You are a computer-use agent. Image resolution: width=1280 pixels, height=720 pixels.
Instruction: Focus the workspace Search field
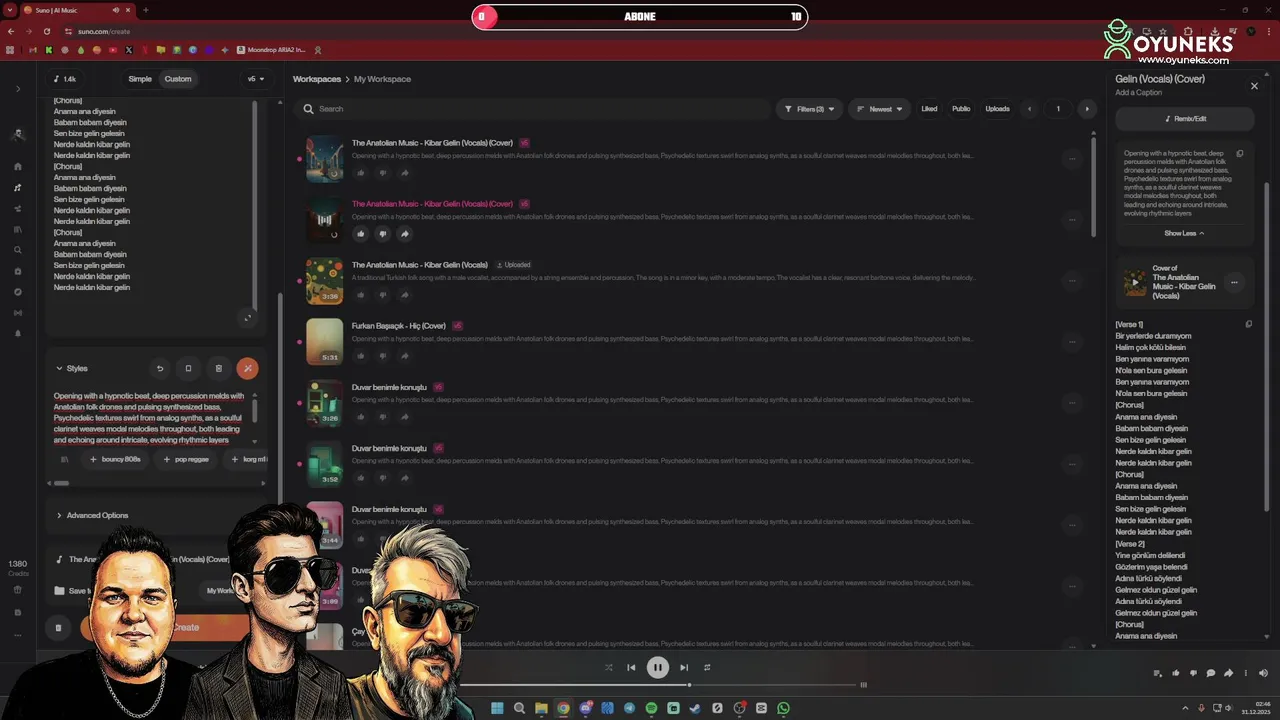coord(535,109)
